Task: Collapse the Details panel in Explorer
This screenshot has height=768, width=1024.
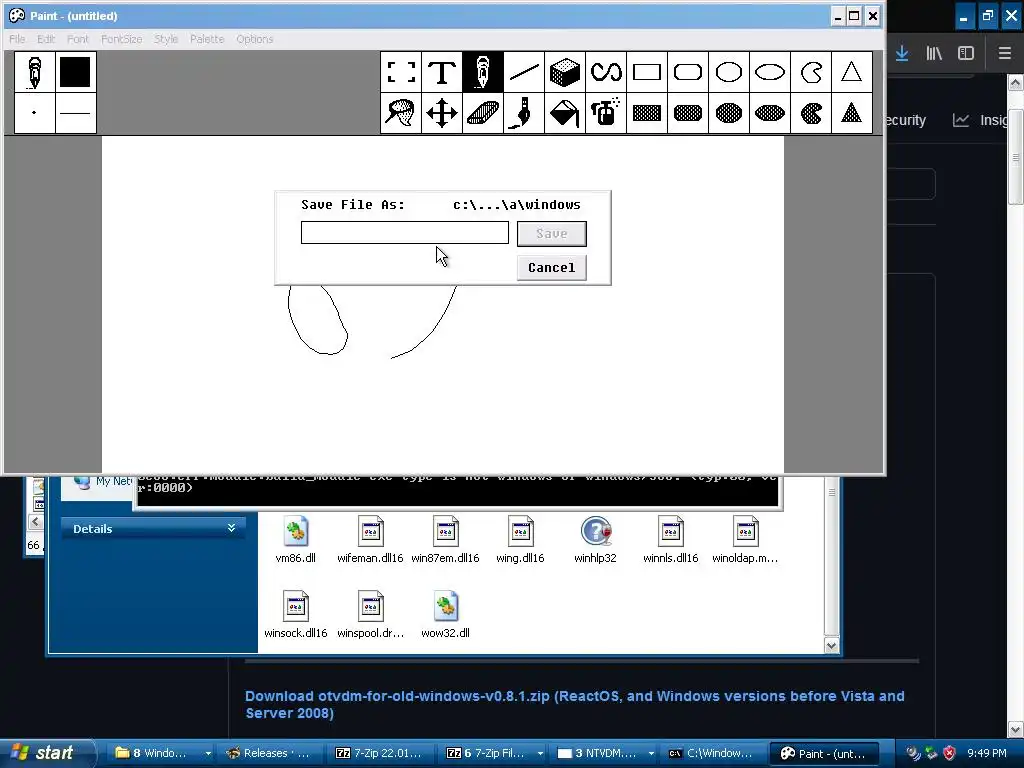Action: pos(231,528)
